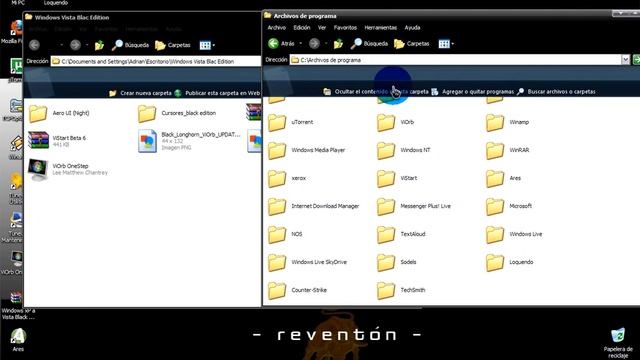Select the Aero UI (Night) folder

59,113
